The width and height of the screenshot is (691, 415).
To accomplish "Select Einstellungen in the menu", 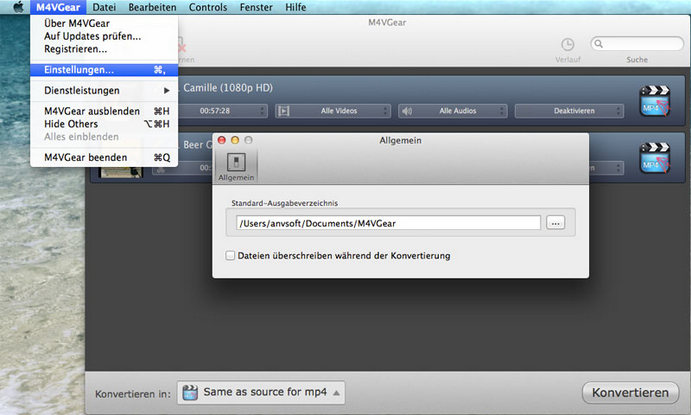I will pyautogui.click(x=104, y=70).
